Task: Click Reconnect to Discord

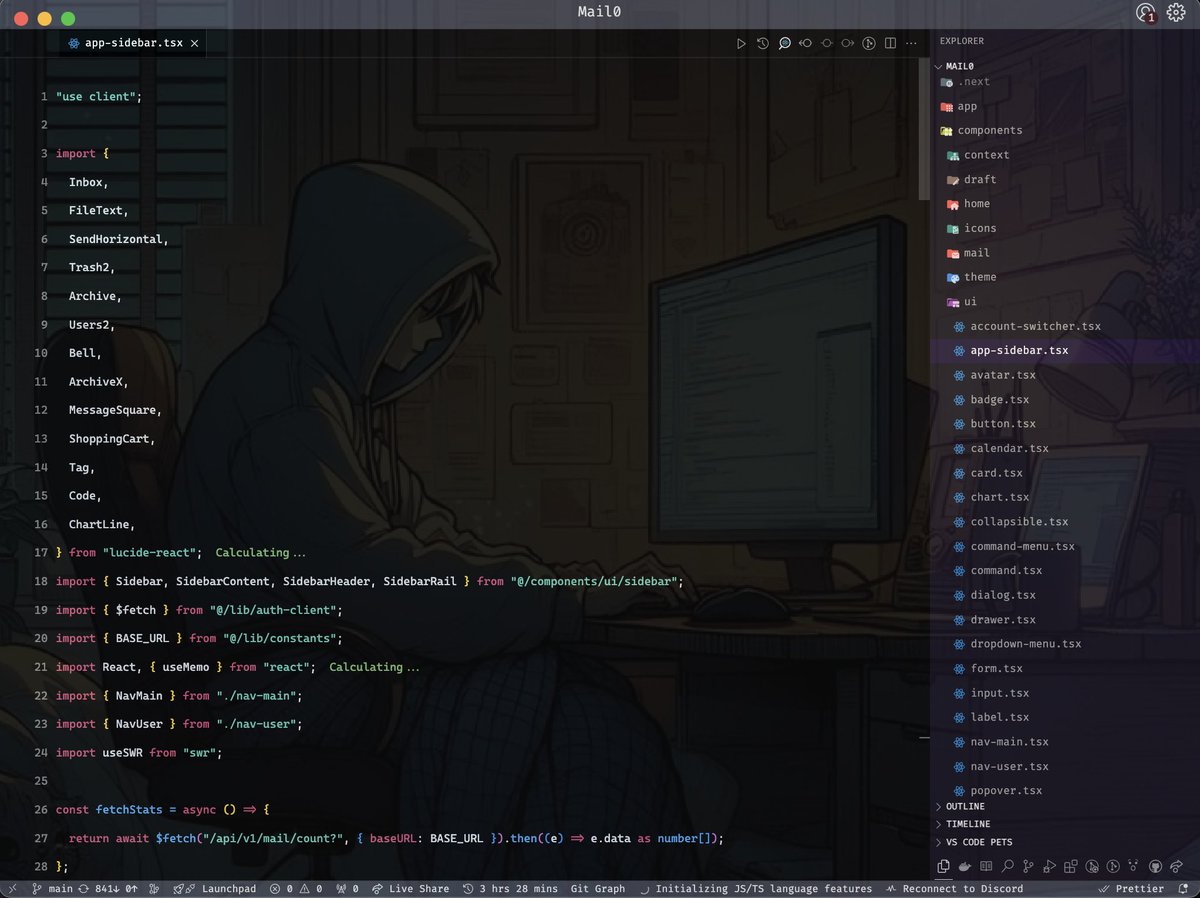Action: point(954,888)
